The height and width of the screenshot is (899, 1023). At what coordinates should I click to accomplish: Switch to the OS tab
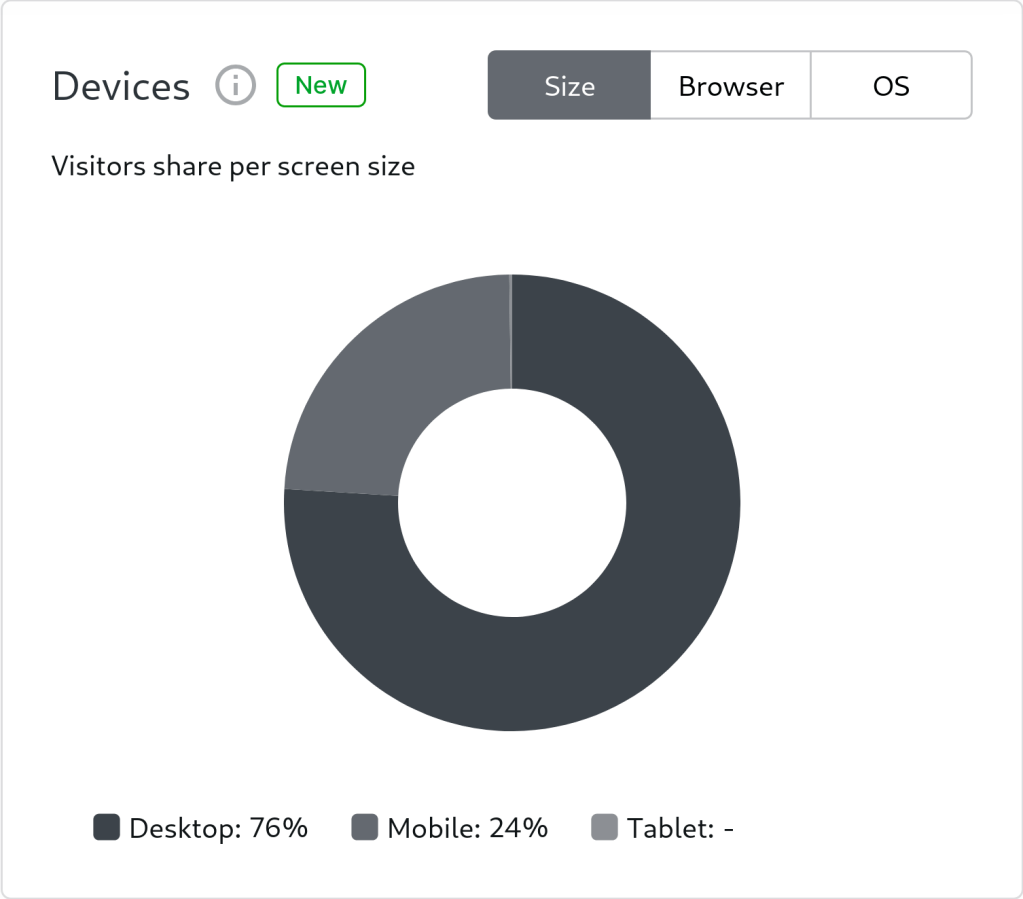pyautogui.click(x=891, y=86)
